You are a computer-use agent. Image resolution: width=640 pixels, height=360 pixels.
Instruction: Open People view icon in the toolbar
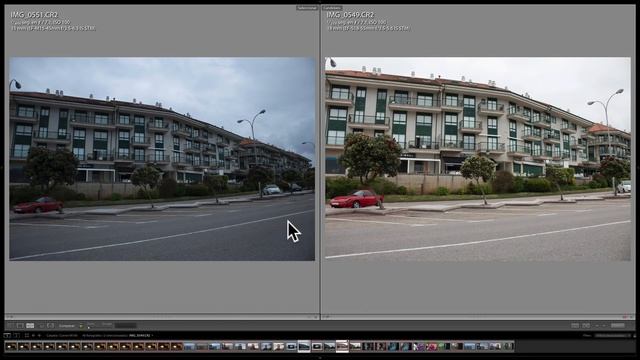pos(51,325)
